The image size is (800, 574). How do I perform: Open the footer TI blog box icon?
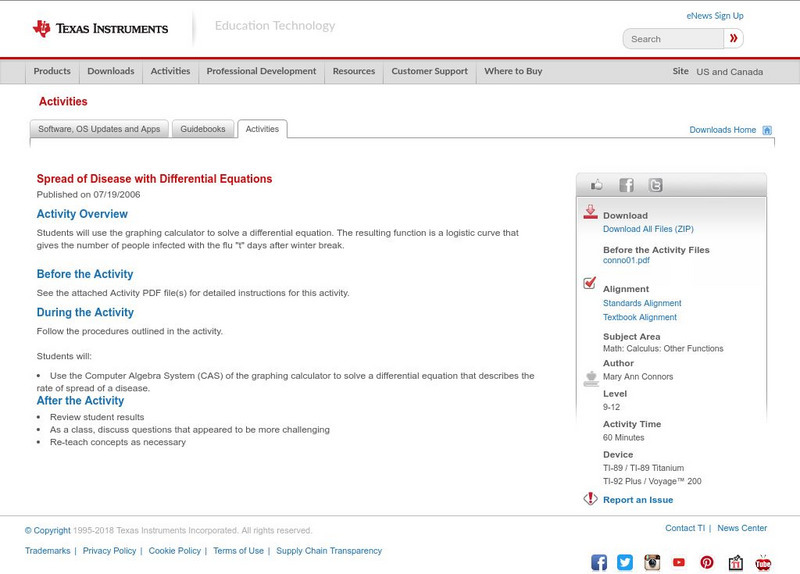pos(735,562)
